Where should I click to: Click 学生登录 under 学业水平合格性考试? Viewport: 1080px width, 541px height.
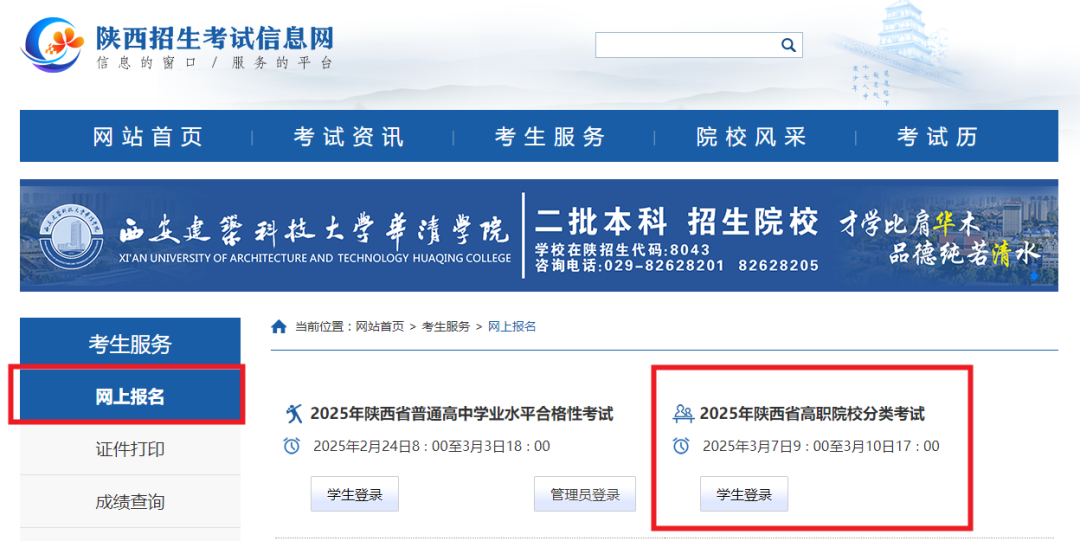pos(355,494)
